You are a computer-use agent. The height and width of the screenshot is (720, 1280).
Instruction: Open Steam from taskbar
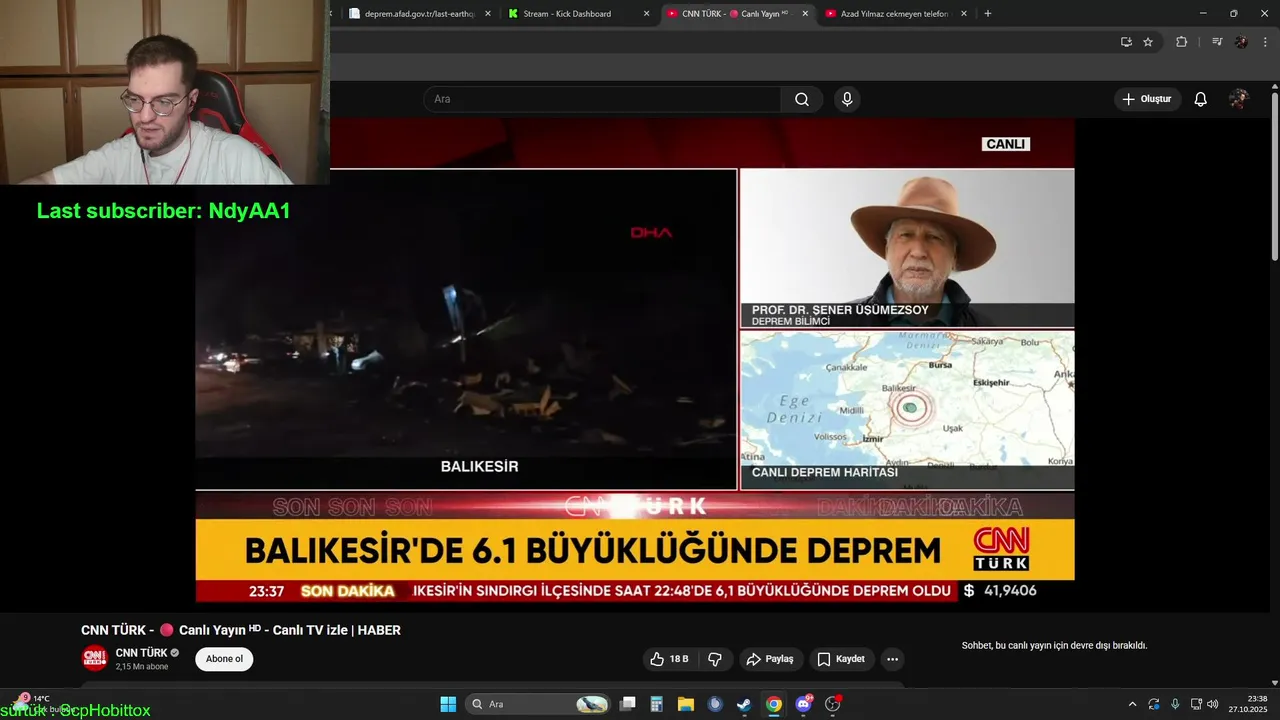coord(744,704)
